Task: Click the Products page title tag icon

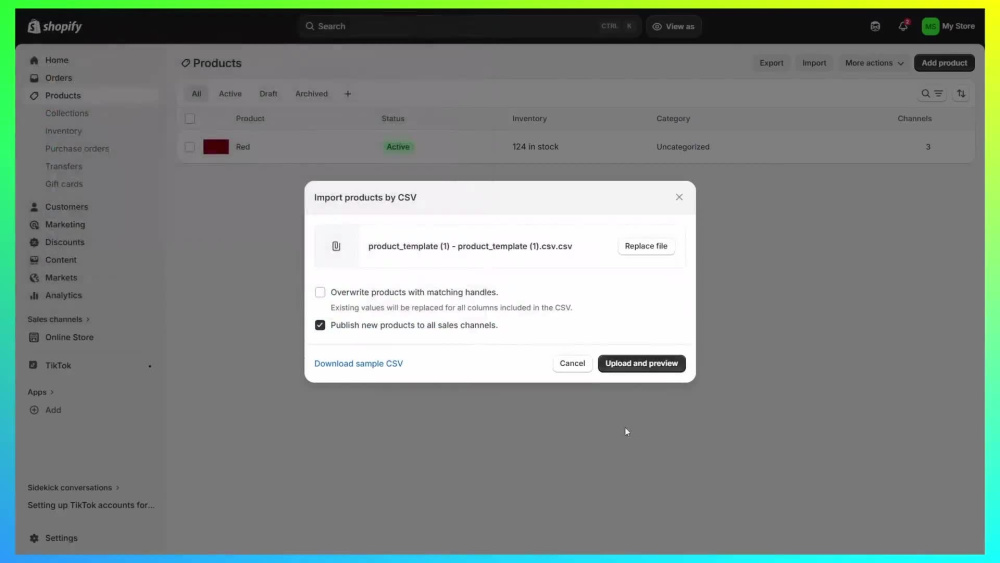Action: click(186, 63)
